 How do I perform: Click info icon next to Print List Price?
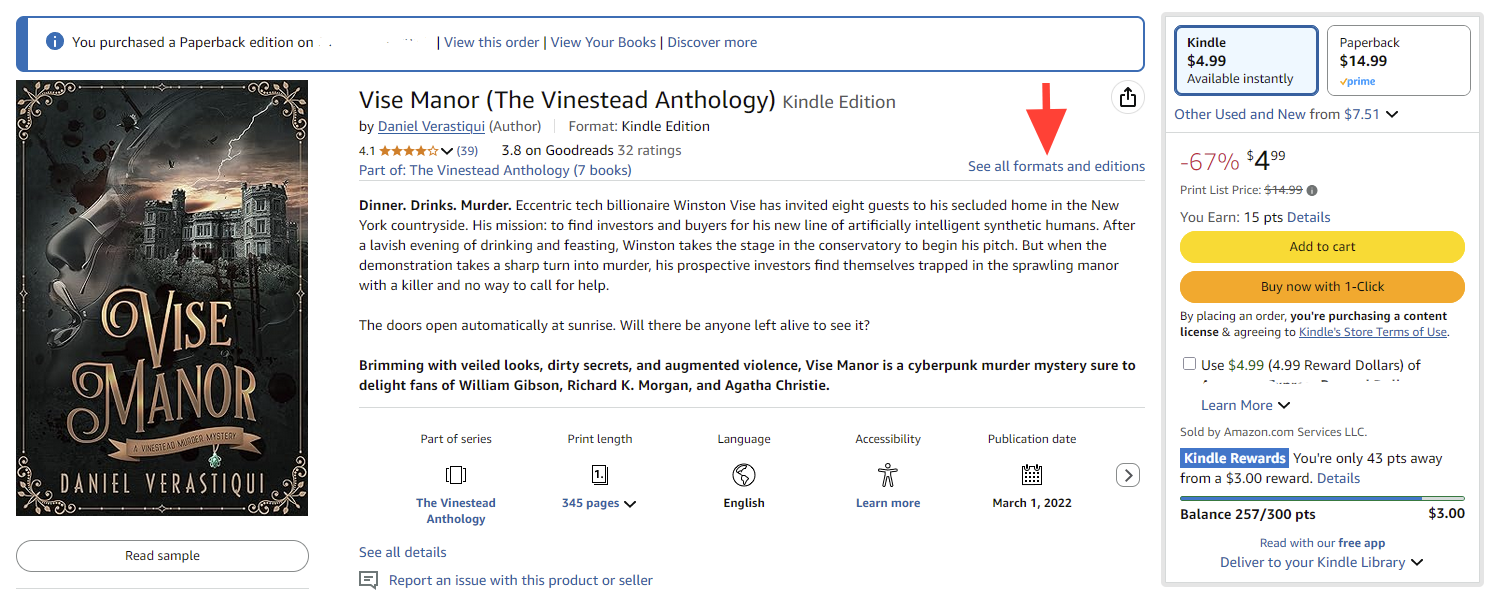coord(1312,190)
